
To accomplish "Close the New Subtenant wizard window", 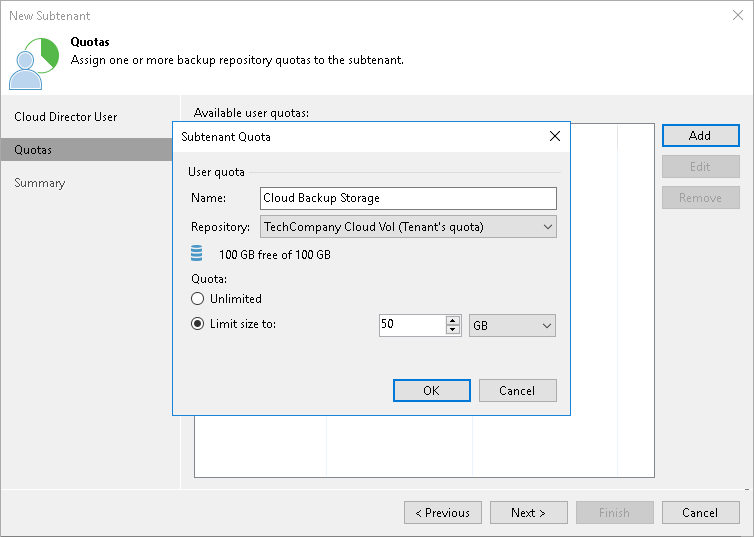I will (x=738, y=15).
